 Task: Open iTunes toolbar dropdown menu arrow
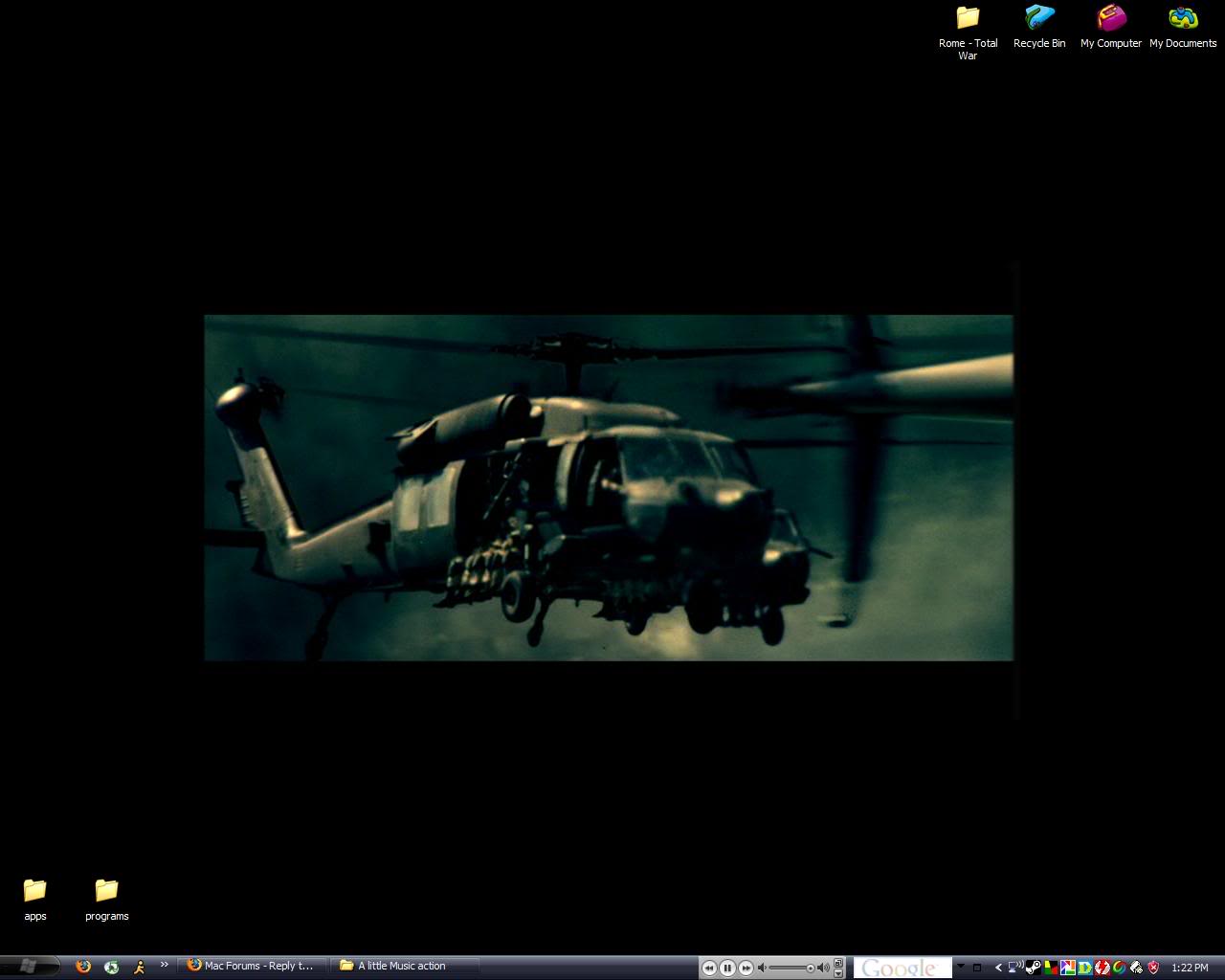point(838,972)
